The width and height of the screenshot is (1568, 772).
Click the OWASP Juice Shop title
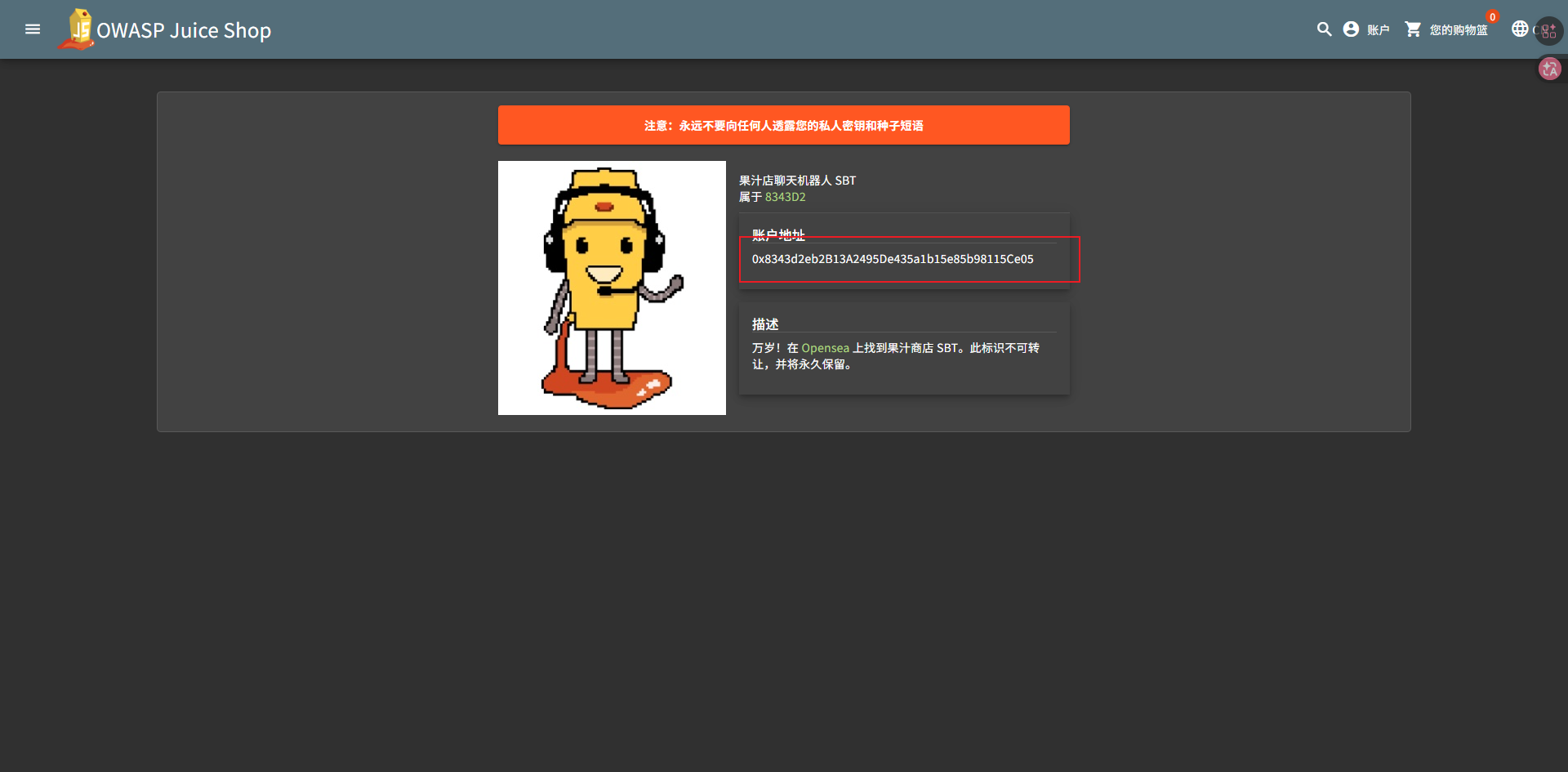pyautogui.click(x=184, y=30)
